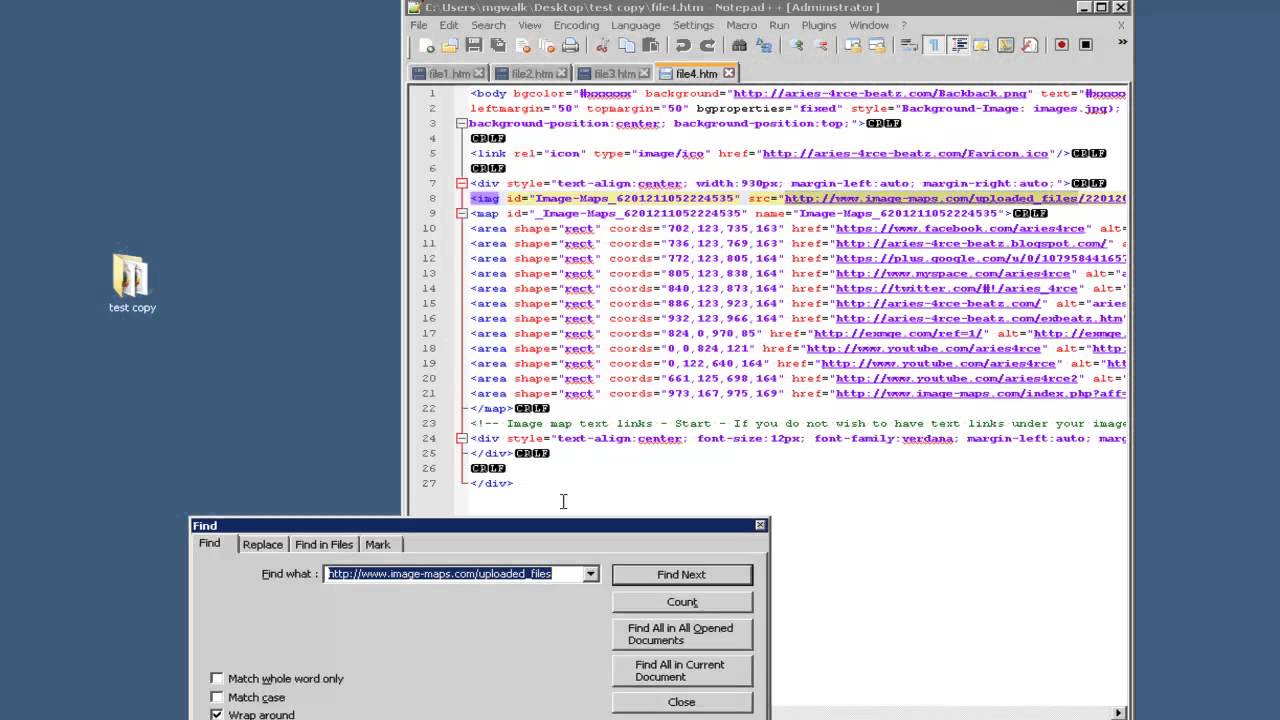The image size is (1280, 720).
Task: Collapse the div fold at line 24
Action: click(x=461, y=439)
